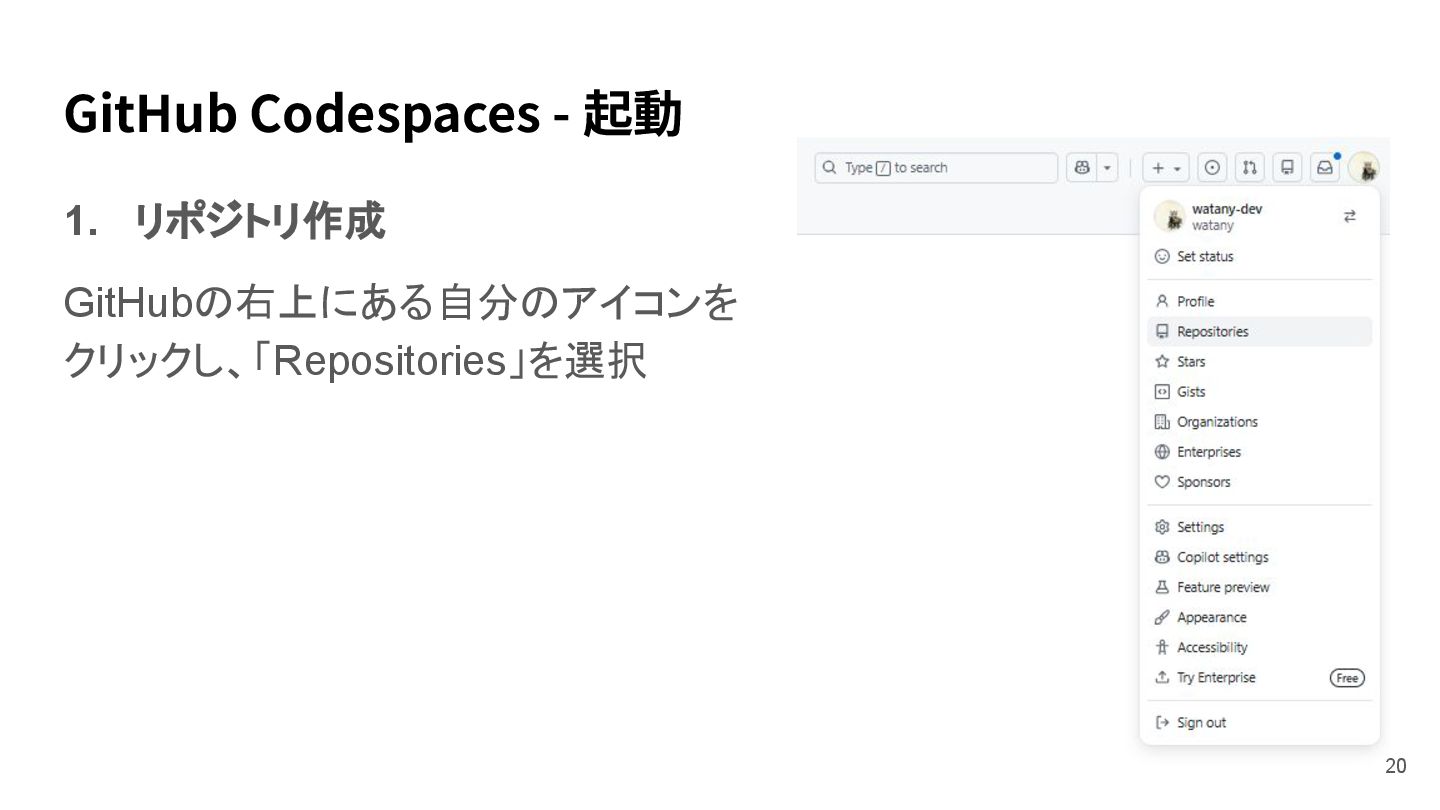Expand the plus create-new dropdown
1440x810 pixels.
1167,168
